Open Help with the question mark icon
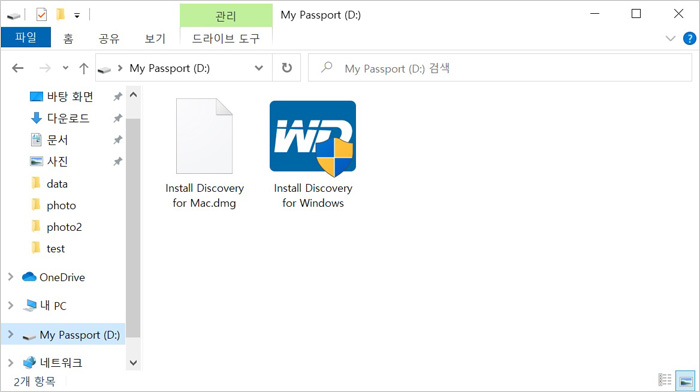The width and height of the screenshot is (700, 392). coord(689,38)
